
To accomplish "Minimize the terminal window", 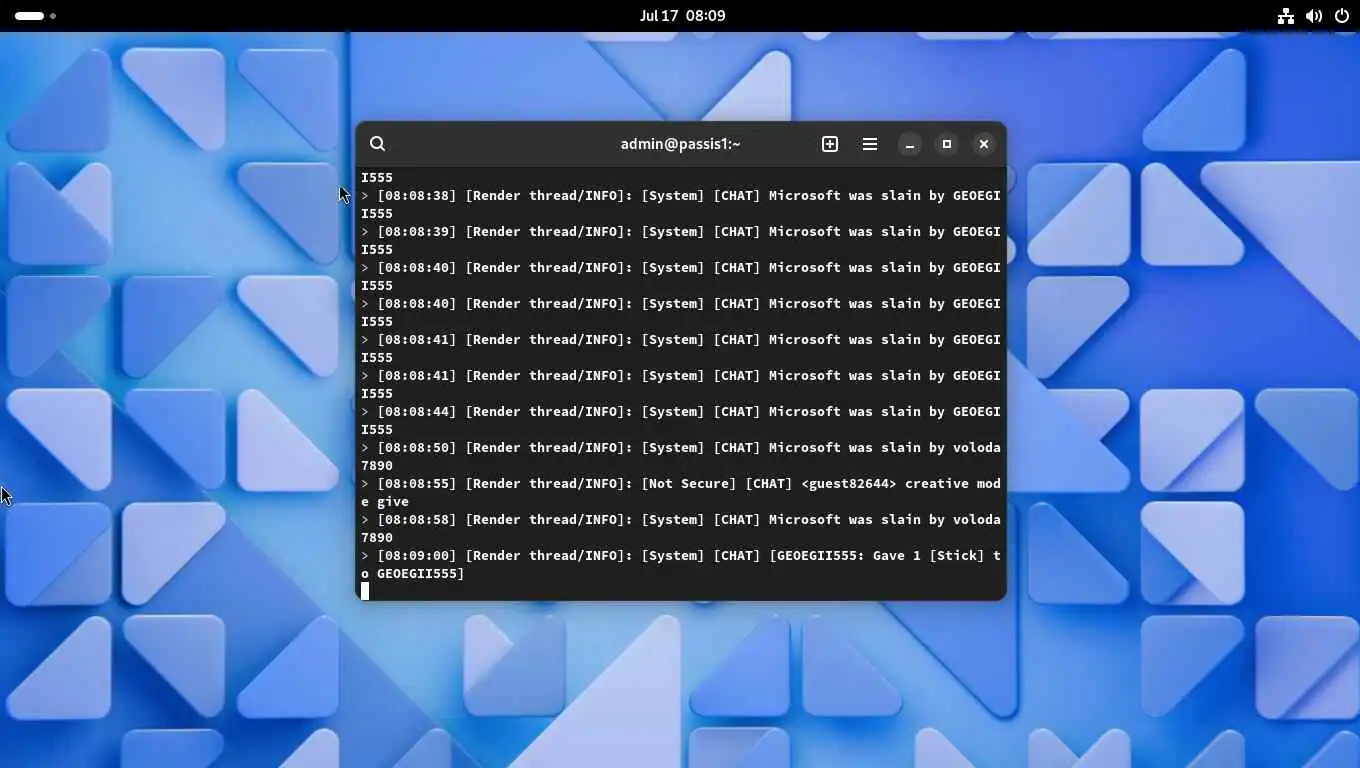I will [910, 144].
